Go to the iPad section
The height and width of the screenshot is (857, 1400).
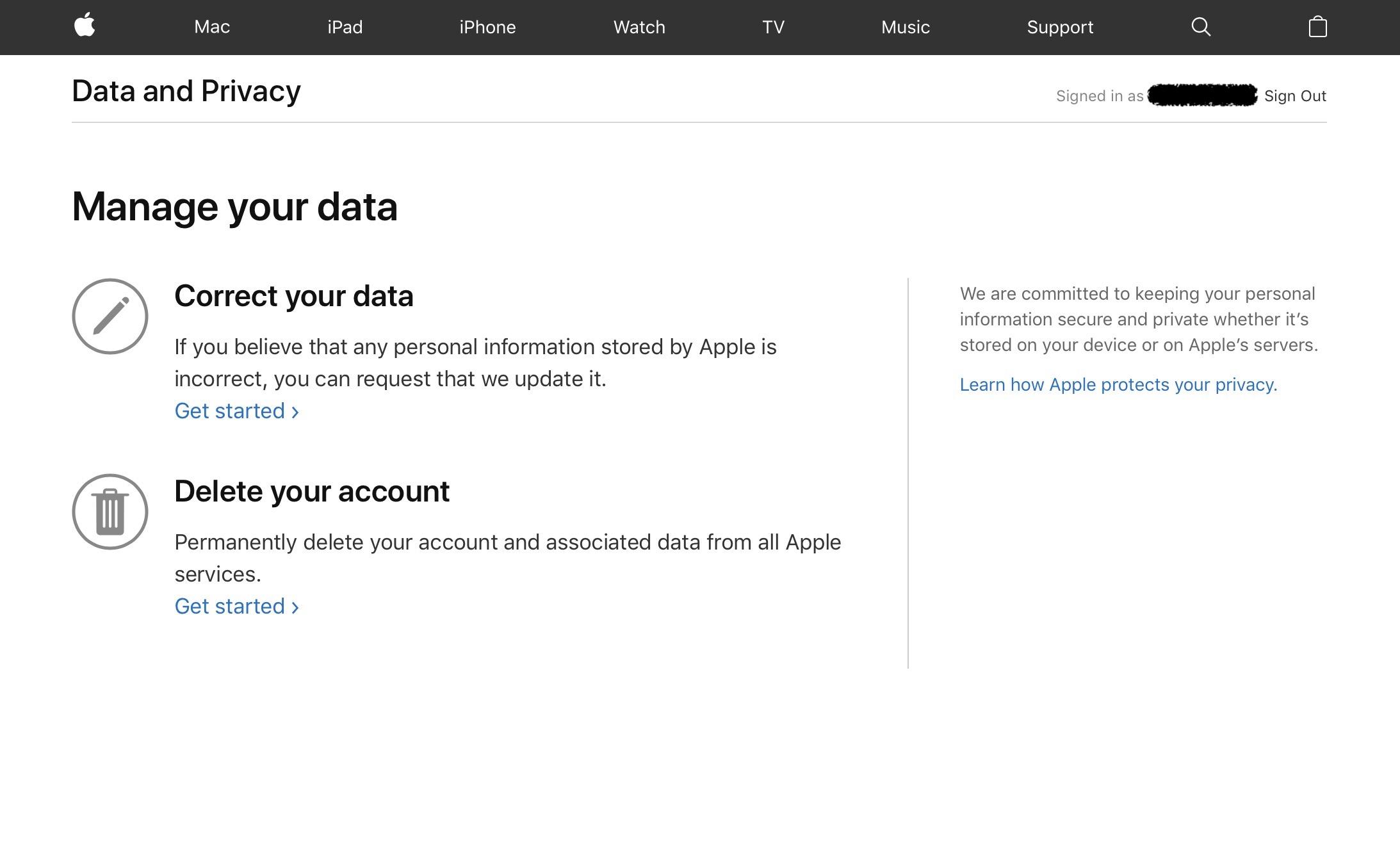(x=345, y=27)
